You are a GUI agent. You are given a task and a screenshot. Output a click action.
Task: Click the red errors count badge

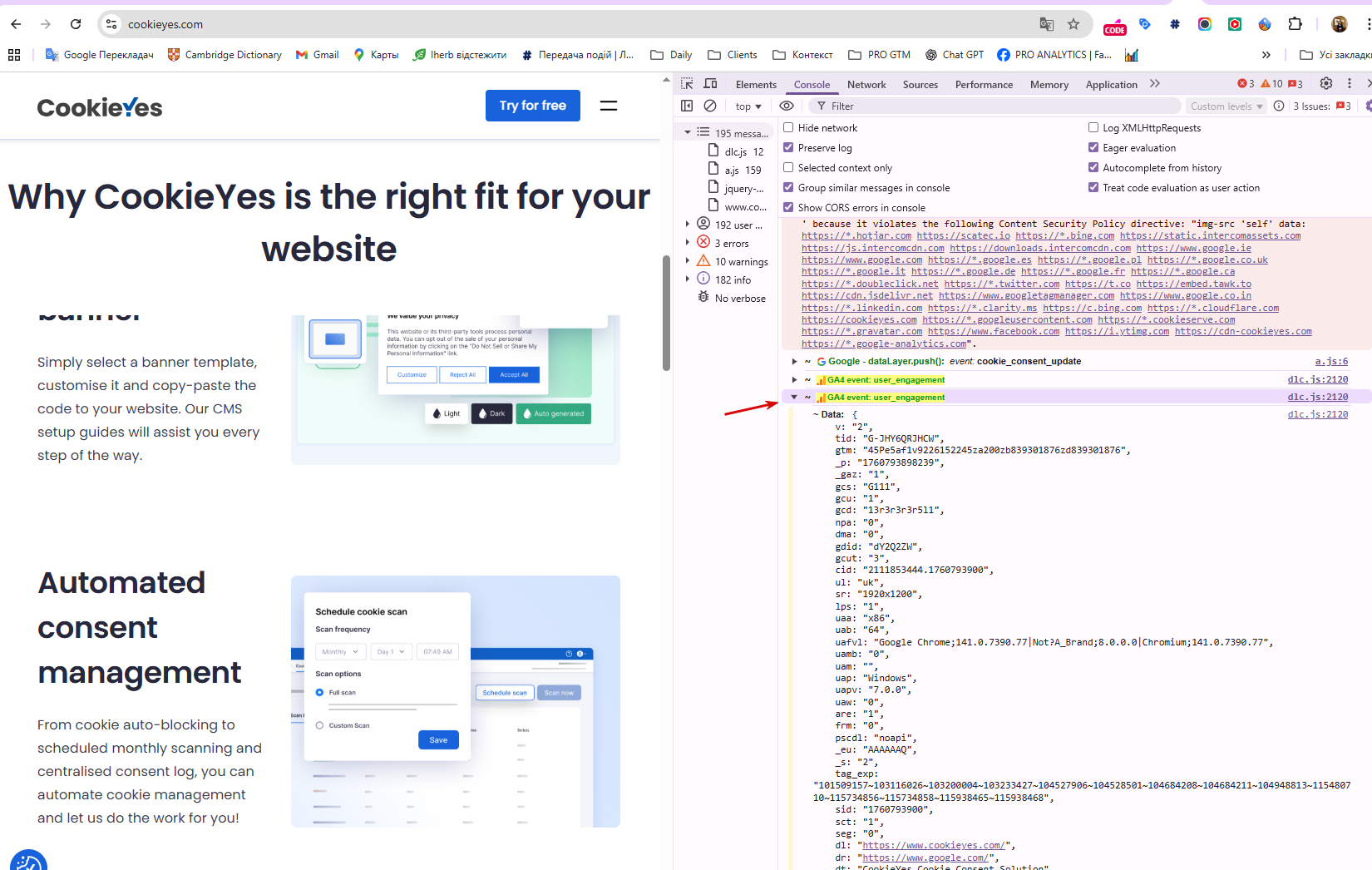point(1246,84)
